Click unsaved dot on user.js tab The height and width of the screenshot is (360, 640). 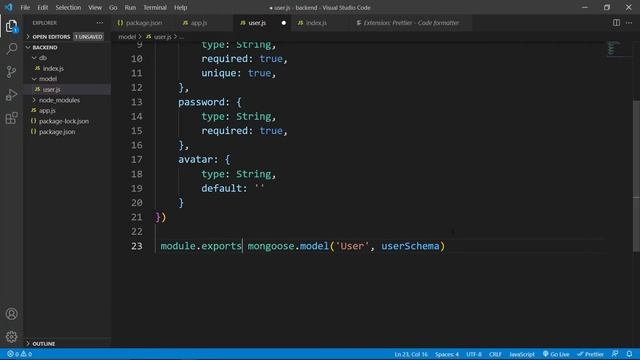(284, 23)
